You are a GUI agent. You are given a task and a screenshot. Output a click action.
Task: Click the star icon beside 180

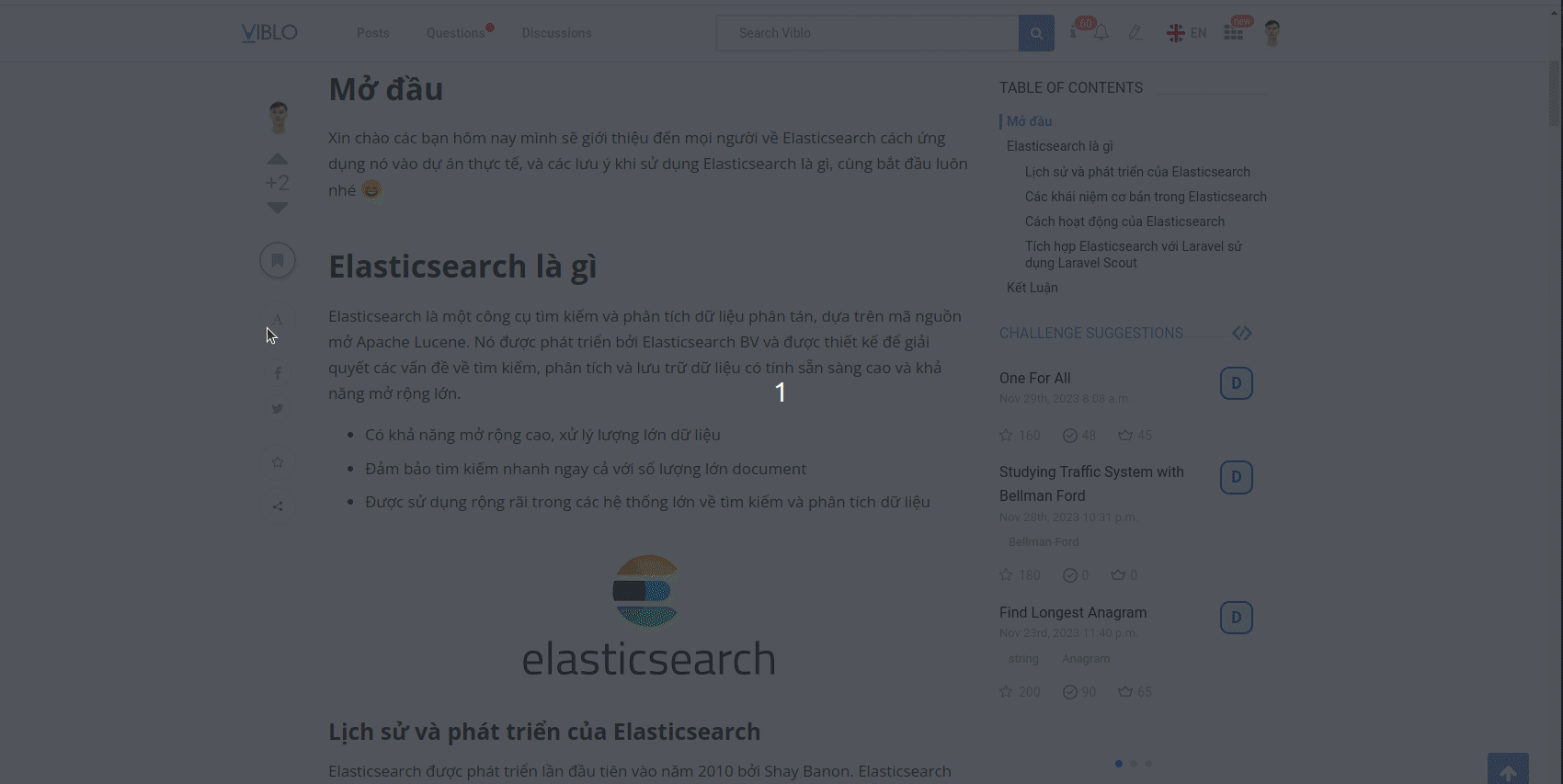(x=1007, y=574)
